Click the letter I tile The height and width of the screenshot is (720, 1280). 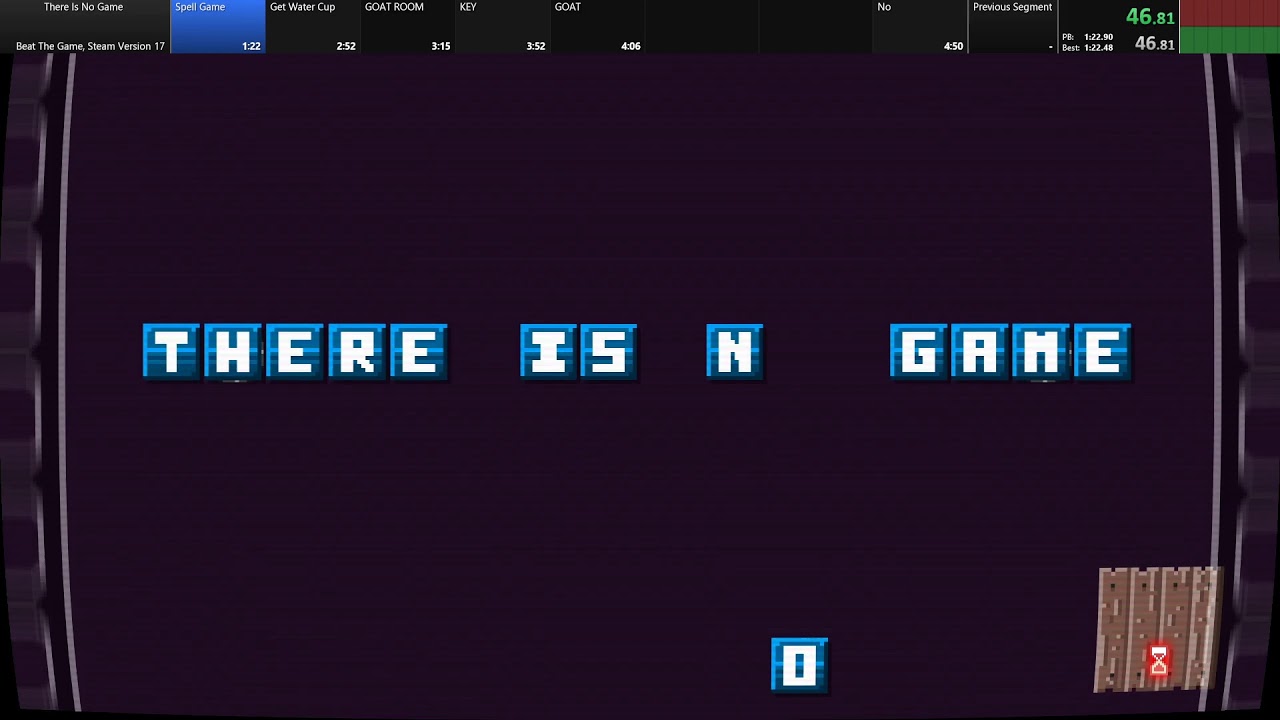(549, 352)
